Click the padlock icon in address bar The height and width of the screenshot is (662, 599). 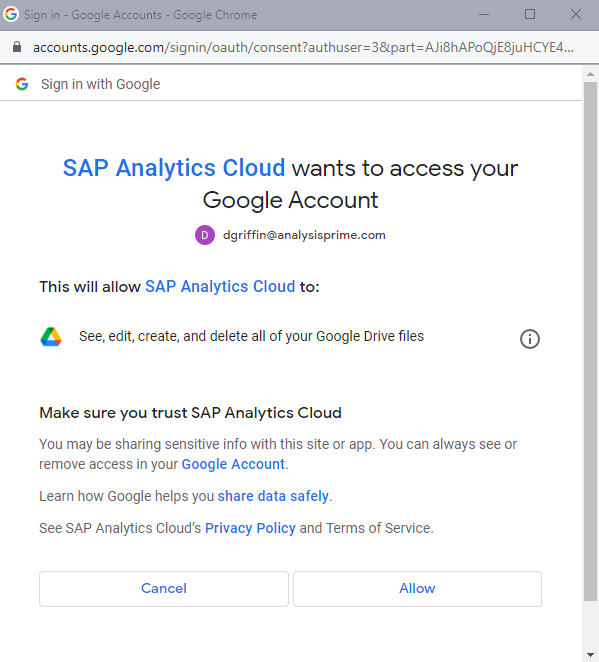(17, 47)
